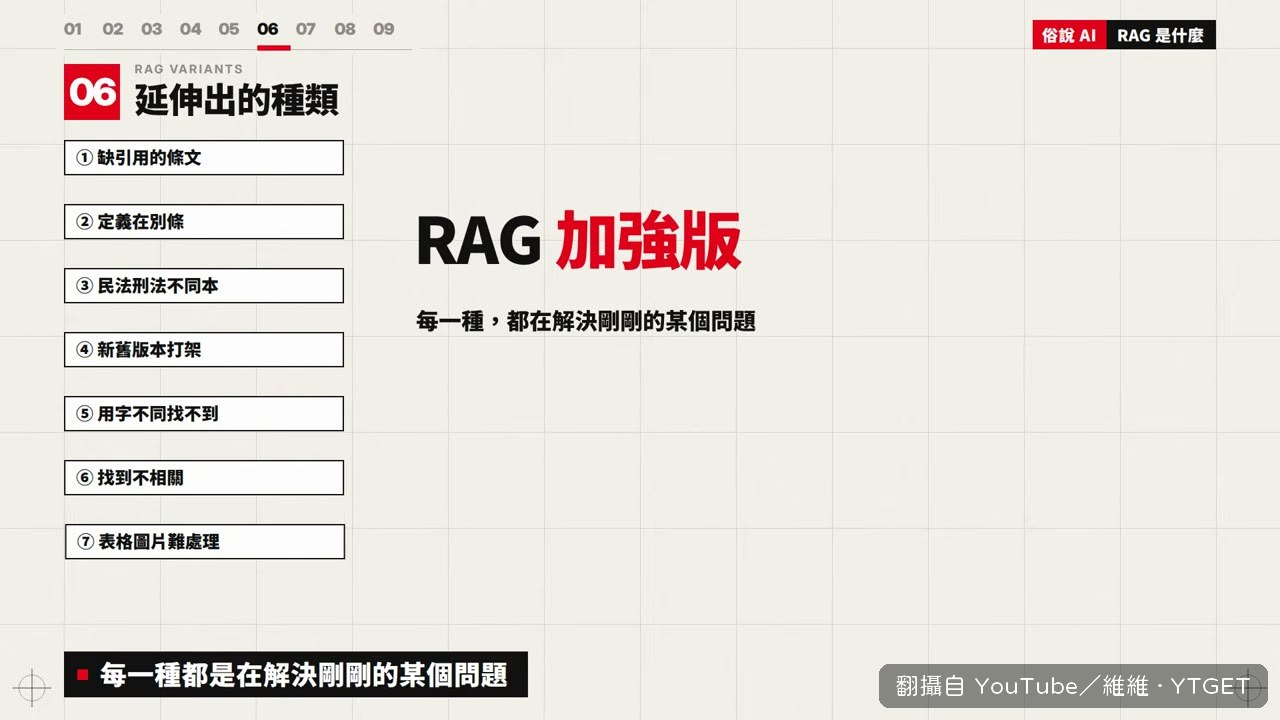Click the item "⑤ 用字不同找不到"

[204, 414]
